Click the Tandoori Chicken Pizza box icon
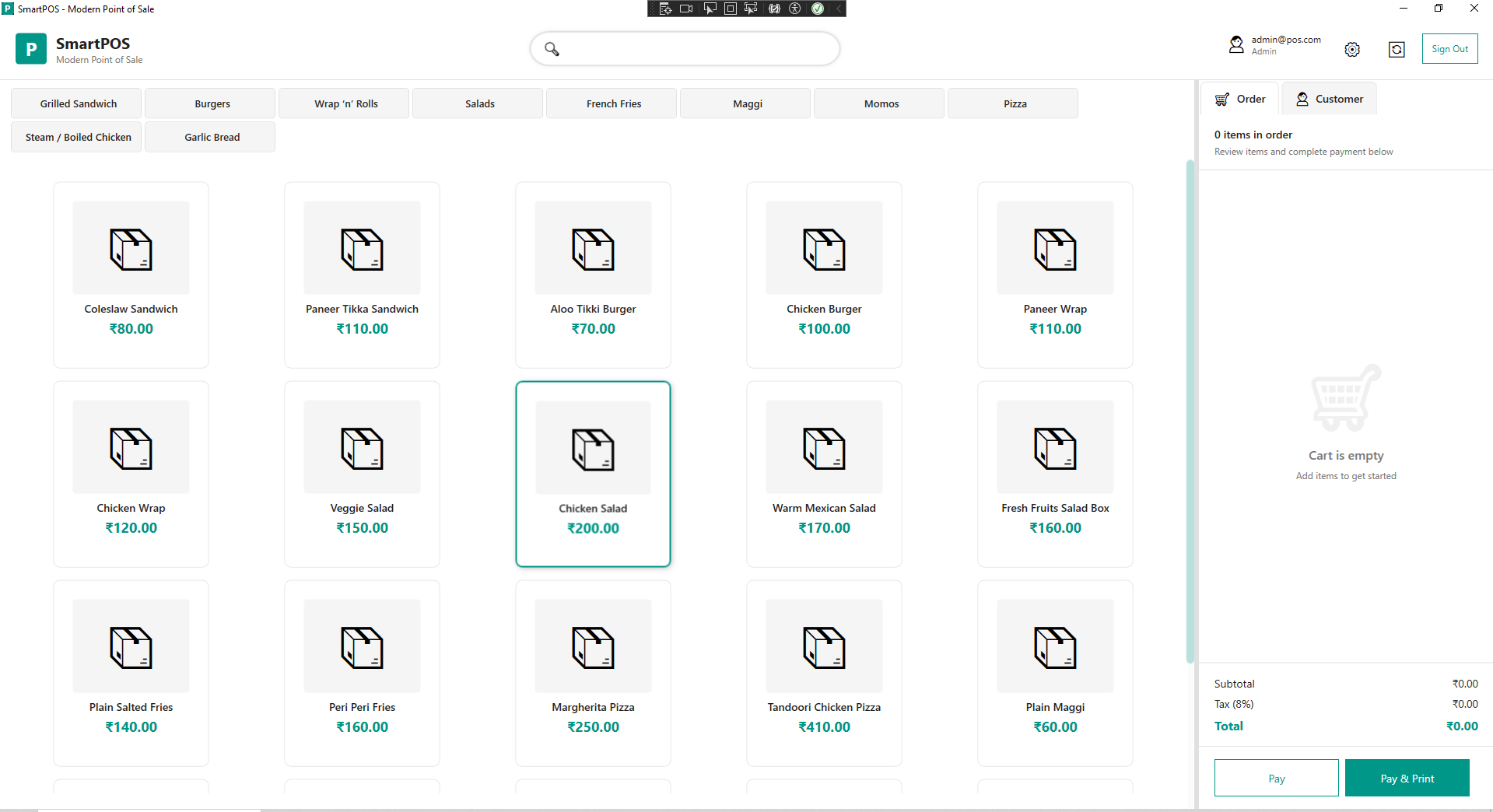 [x=824, y=647]
